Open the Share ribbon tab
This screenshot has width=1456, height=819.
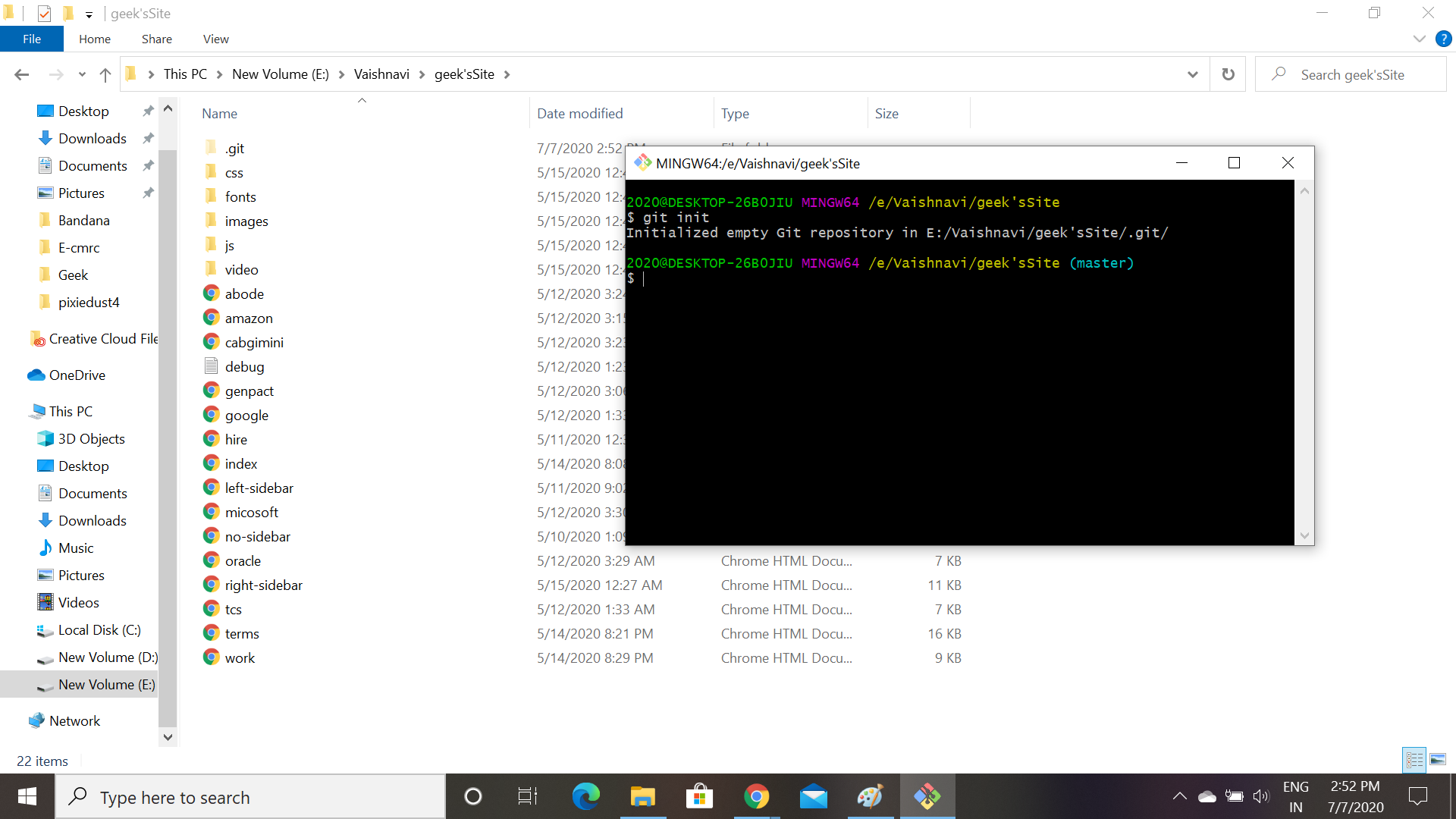click(156, 39)
